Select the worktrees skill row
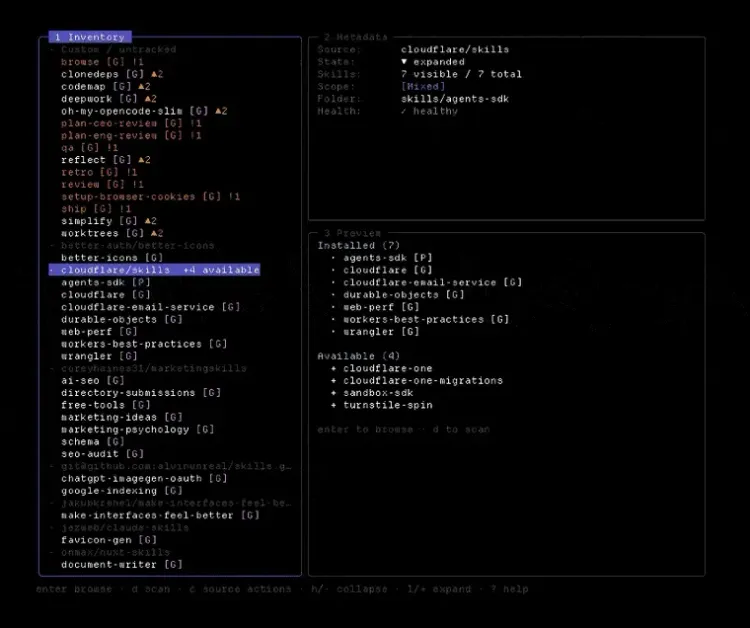This screenshot has height=628, width=750. [x=112, y=233]
